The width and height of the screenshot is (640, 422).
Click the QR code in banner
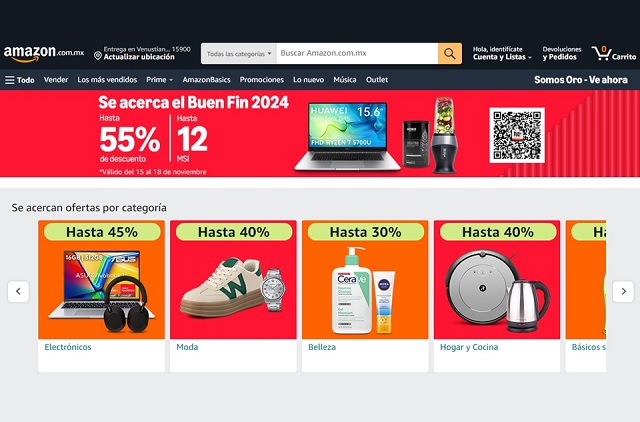pos(517,135)
